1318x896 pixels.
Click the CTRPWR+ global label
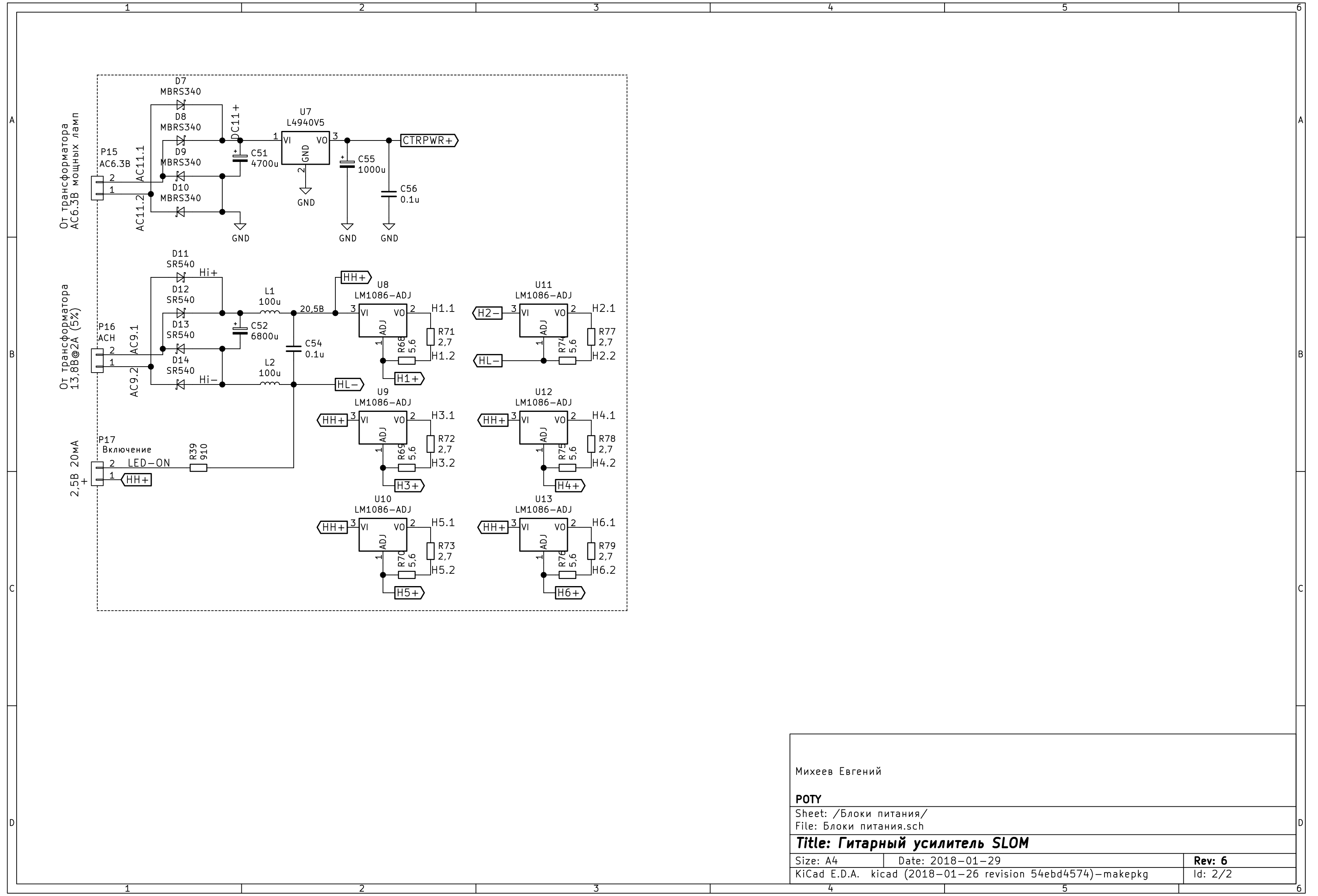(x=429, y=140)
